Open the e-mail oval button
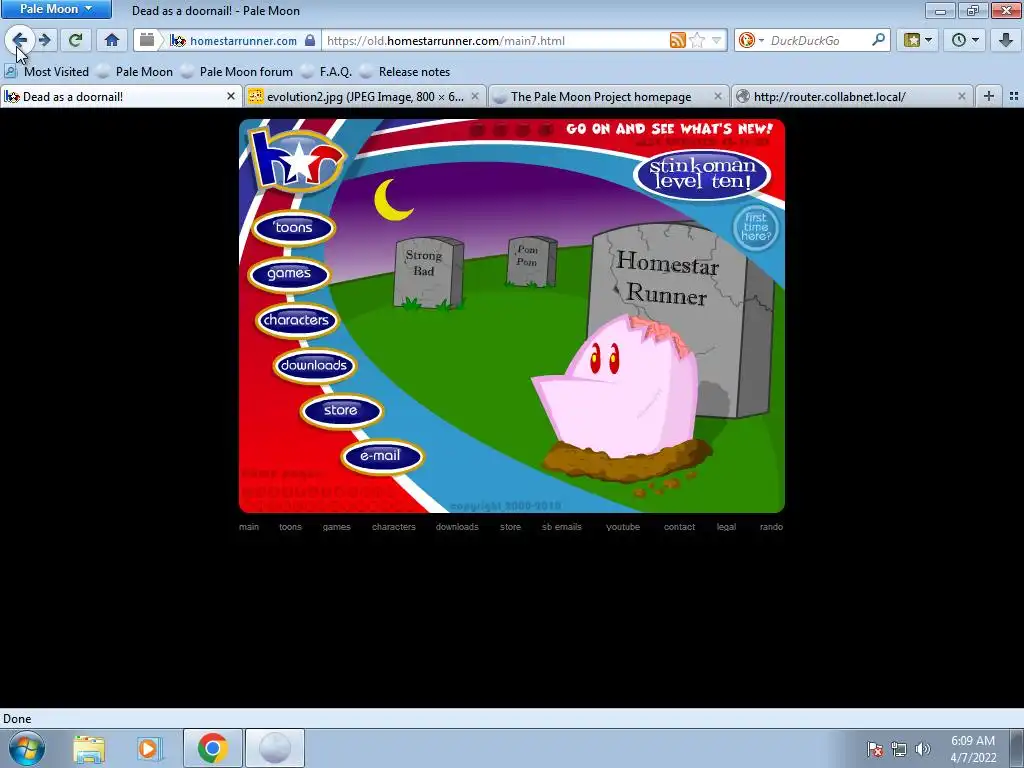 pos(381,456)
